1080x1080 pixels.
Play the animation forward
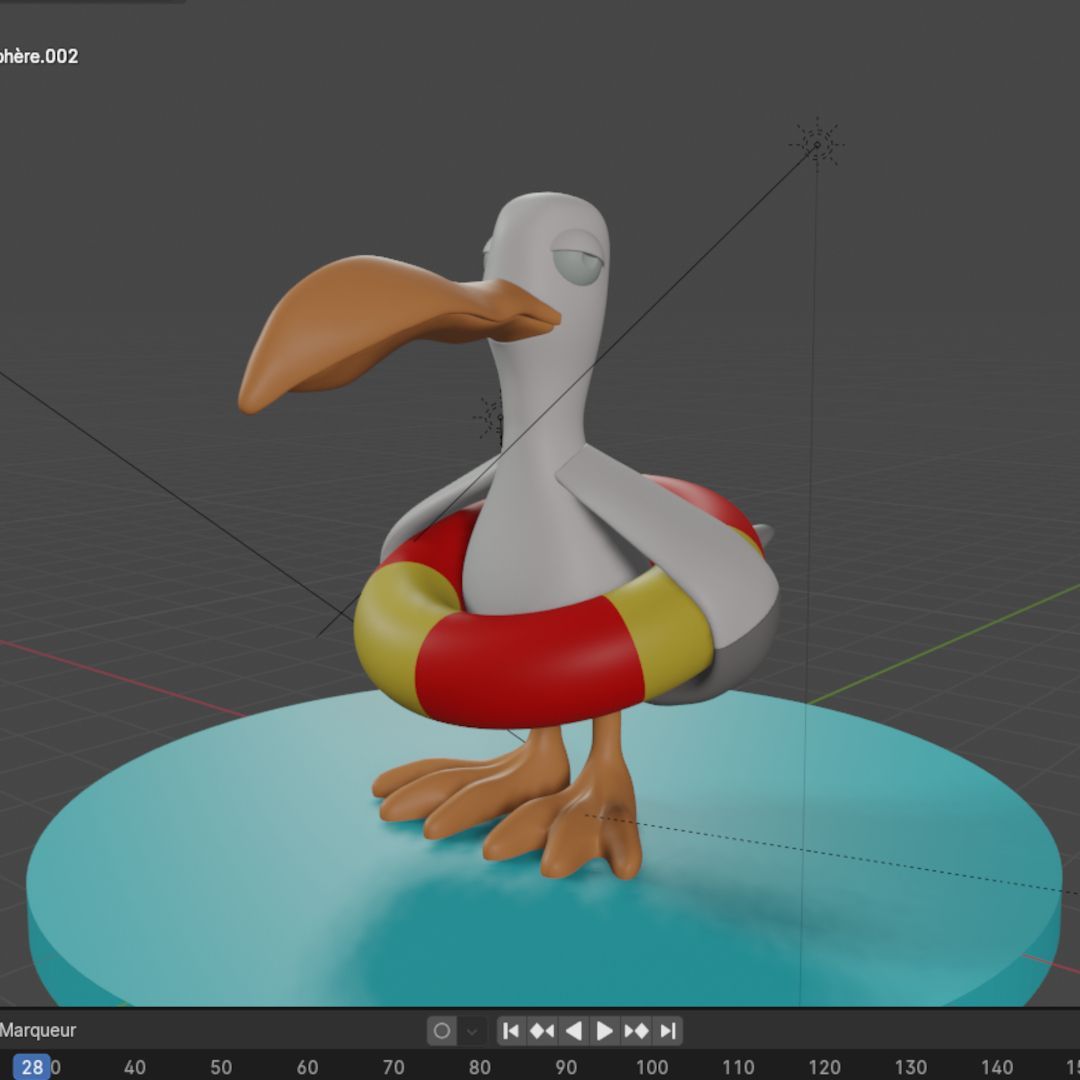pos(605,1030)
